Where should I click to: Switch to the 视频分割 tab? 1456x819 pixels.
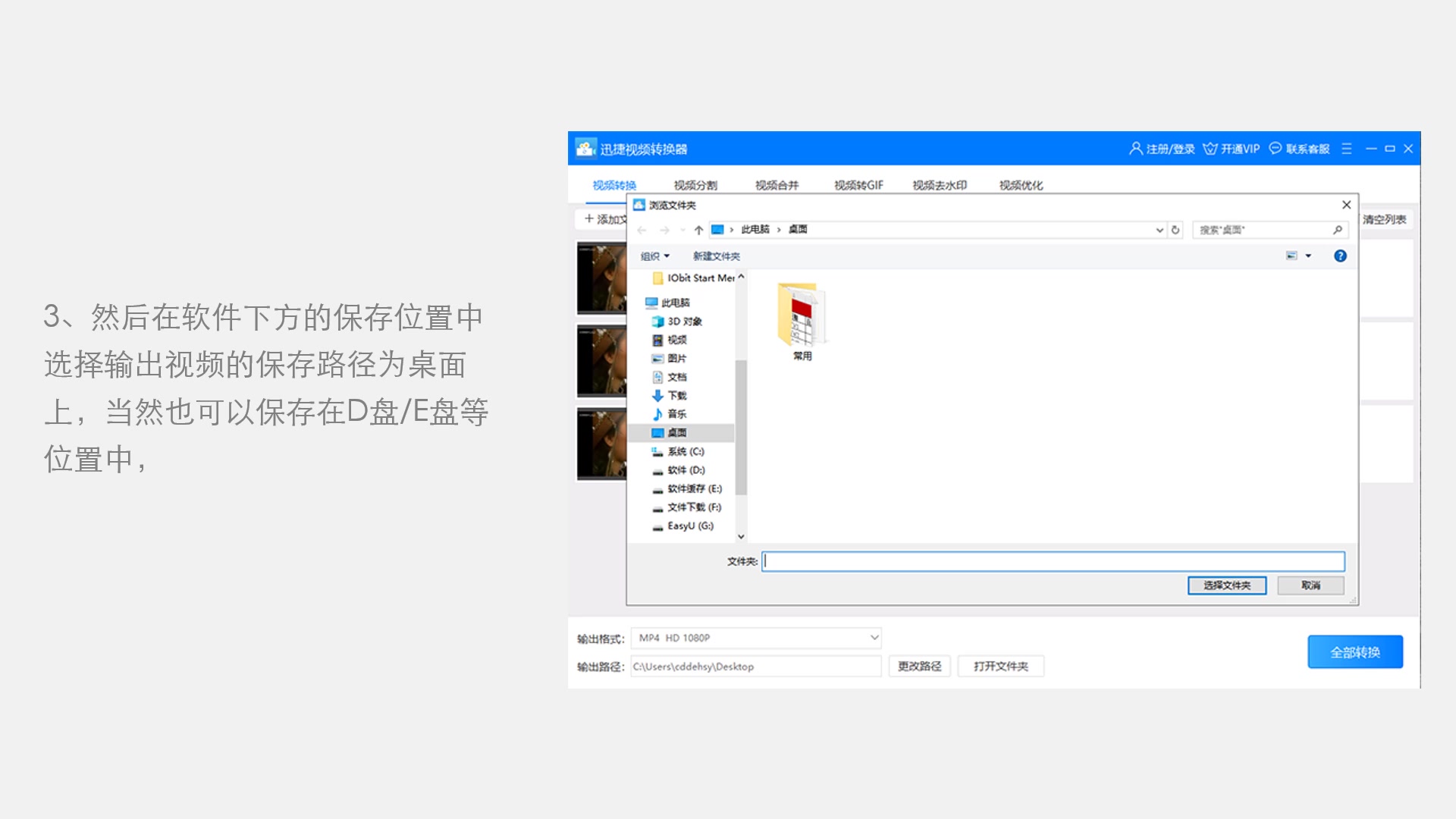pos(695,185)
